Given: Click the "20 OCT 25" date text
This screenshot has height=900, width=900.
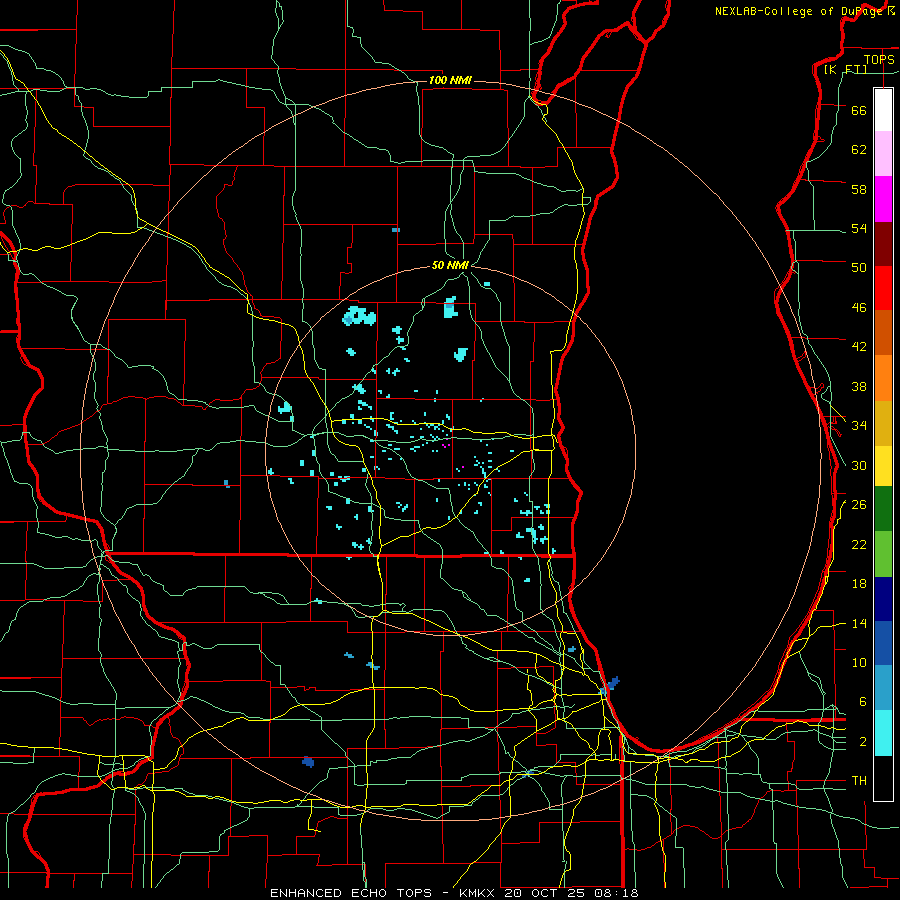Looking at the screenshot, I should (547, 893).
